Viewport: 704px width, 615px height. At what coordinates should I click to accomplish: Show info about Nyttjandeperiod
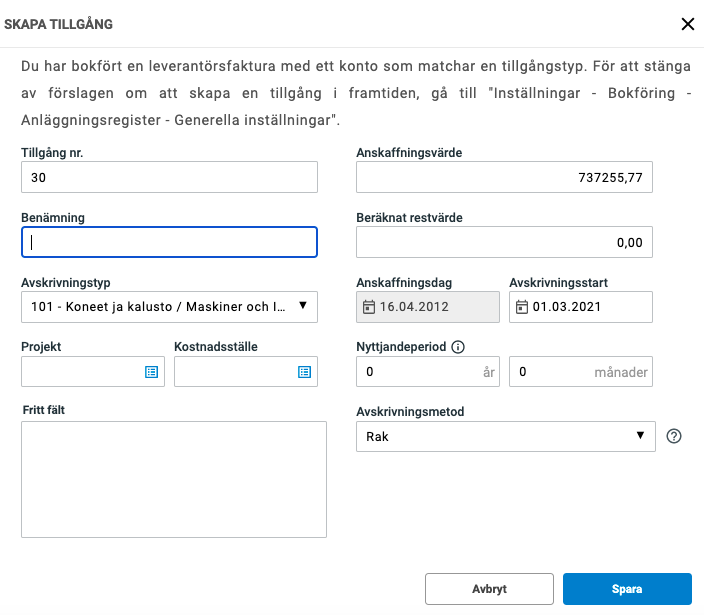tap(459, 347)
